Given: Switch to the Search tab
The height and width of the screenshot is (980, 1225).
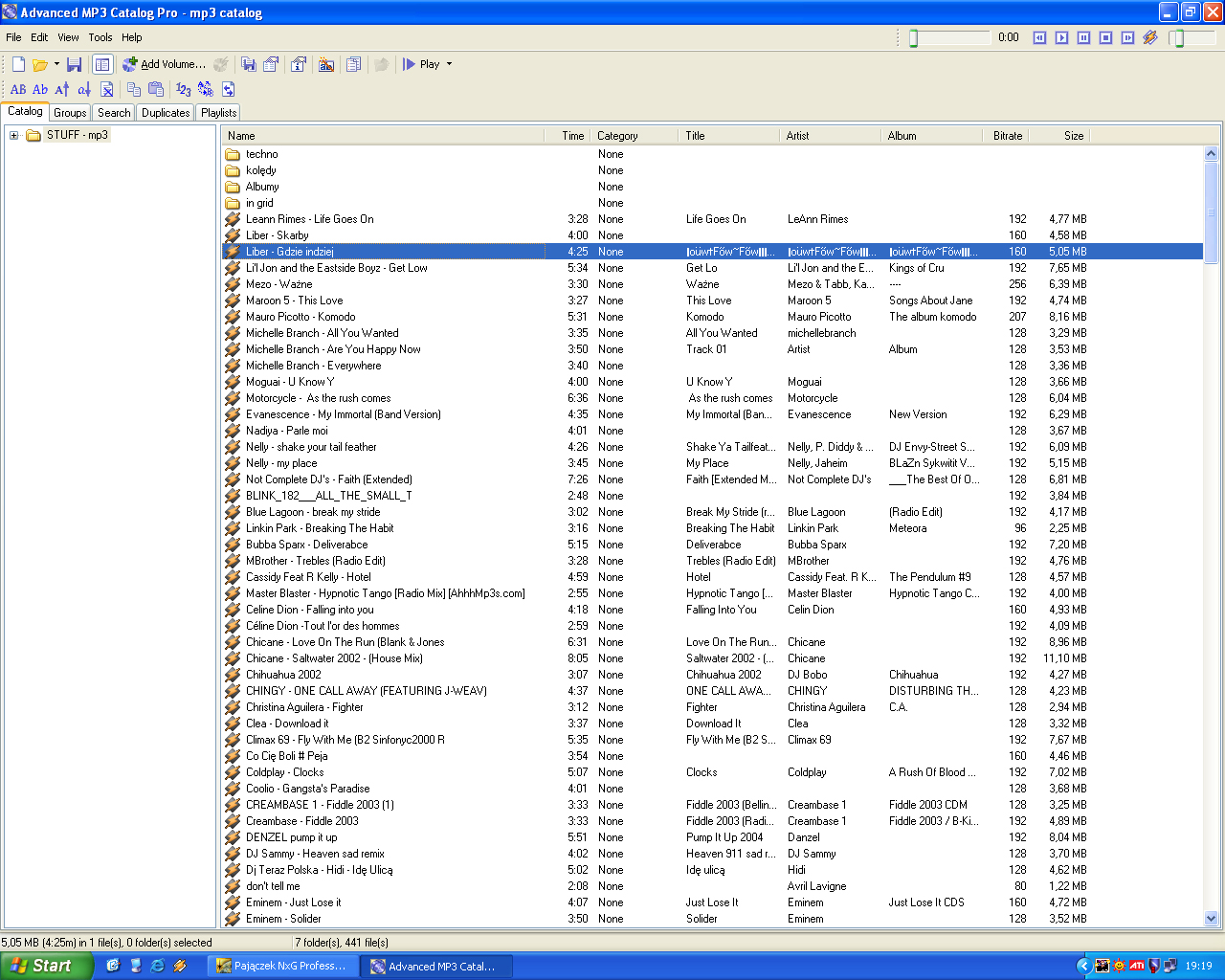Looking at the screenshot, I should (x=114, y=113).
